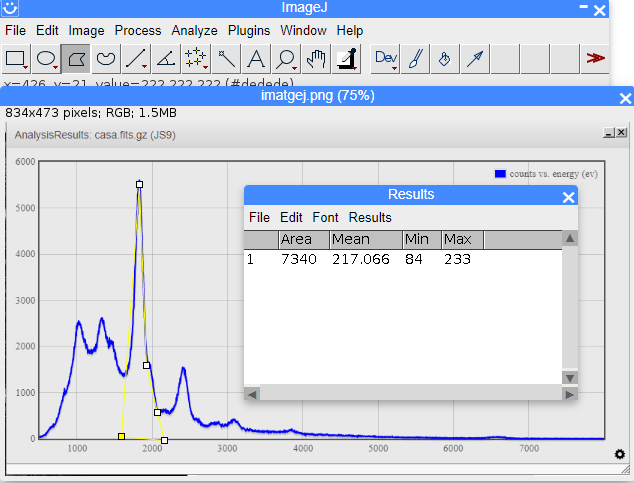Select the Hand scrolling tool
Screen dimensions: 634x483
(x=317, y=59)
